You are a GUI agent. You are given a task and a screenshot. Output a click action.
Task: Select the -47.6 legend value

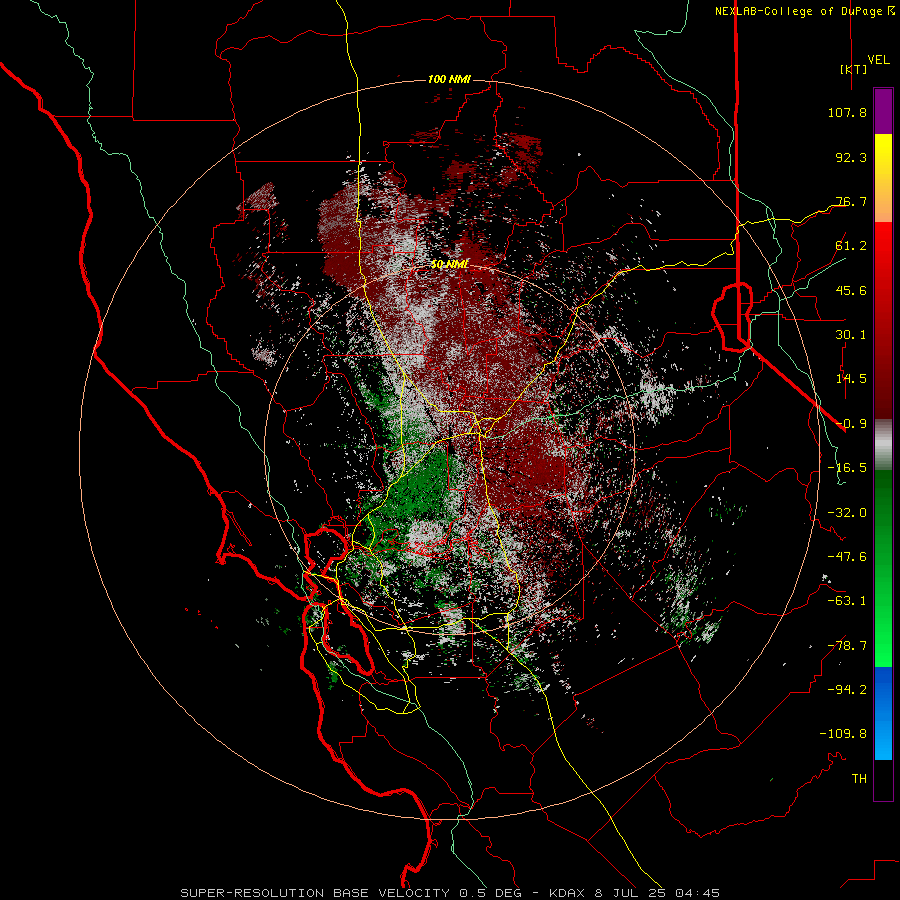click(847, 557)
